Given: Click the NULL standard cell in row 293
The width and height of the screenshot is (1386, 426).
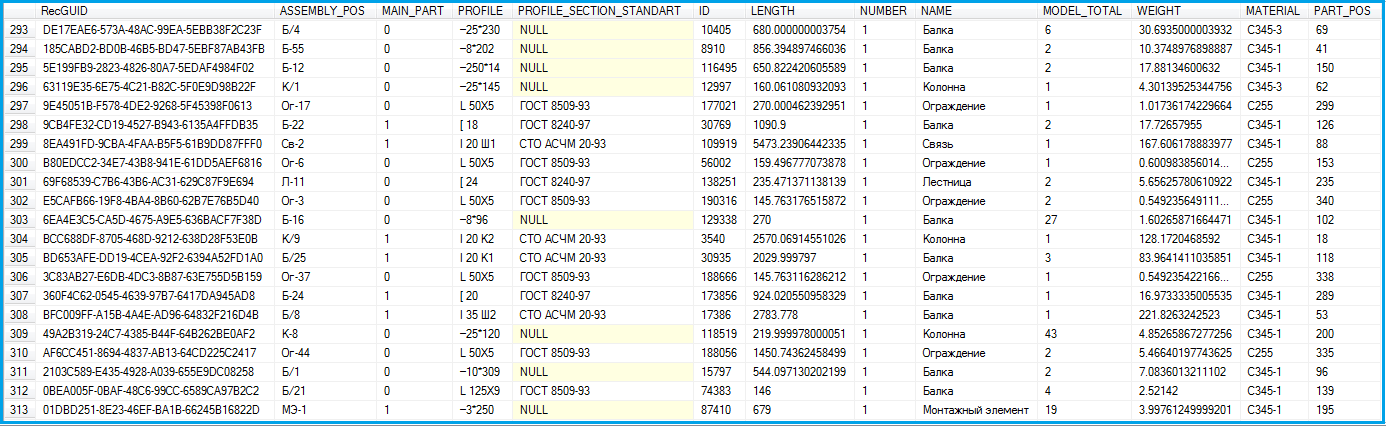Looking at the screenshot, I should pos(604,30).
